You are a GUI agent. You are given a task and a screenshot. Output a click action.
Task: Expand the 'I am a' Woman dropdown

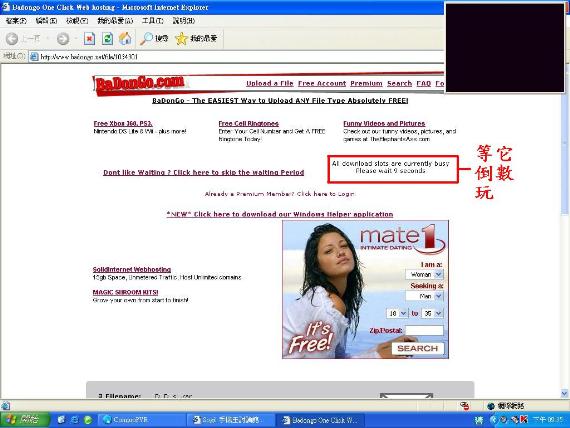click(x=424, y=274)
